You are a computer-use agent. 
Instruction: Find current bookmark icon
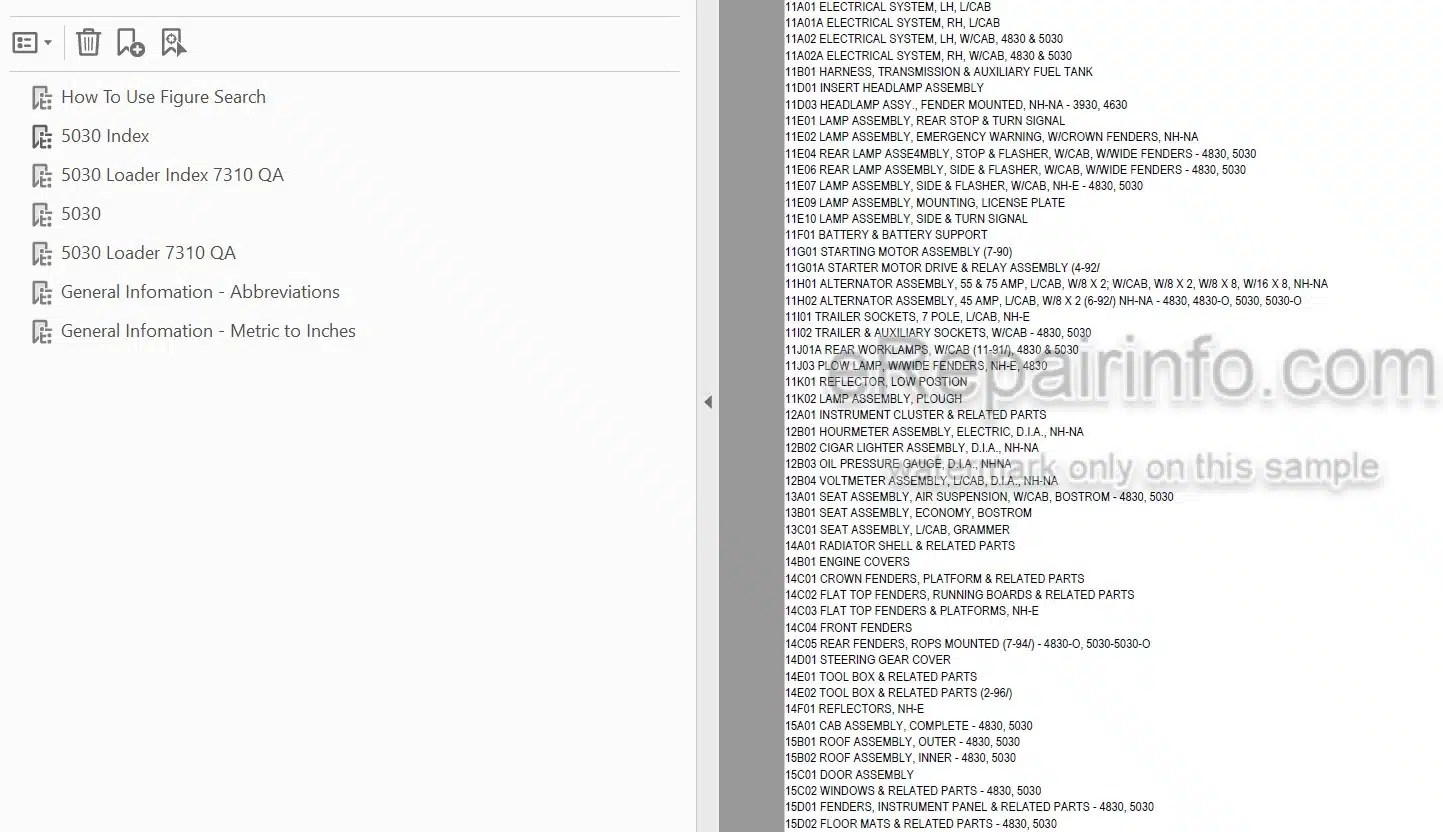click(x=173, y=42)
